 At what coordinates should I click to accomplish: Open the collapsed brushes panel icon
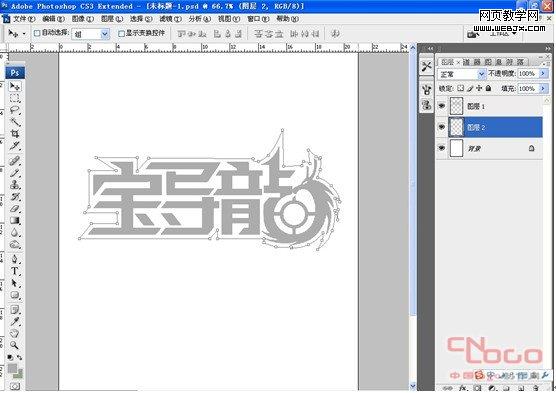point(427,89)
